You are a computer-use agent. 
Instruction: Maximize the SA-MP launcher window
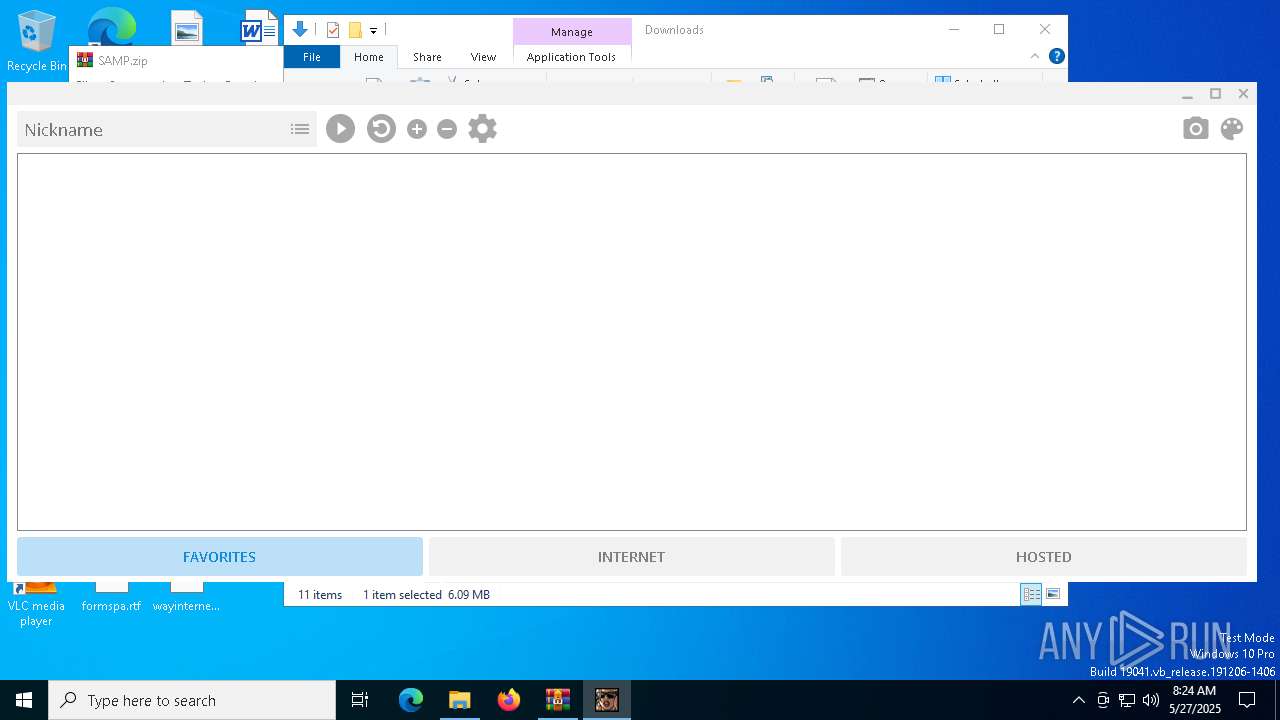coord(1215,94)
